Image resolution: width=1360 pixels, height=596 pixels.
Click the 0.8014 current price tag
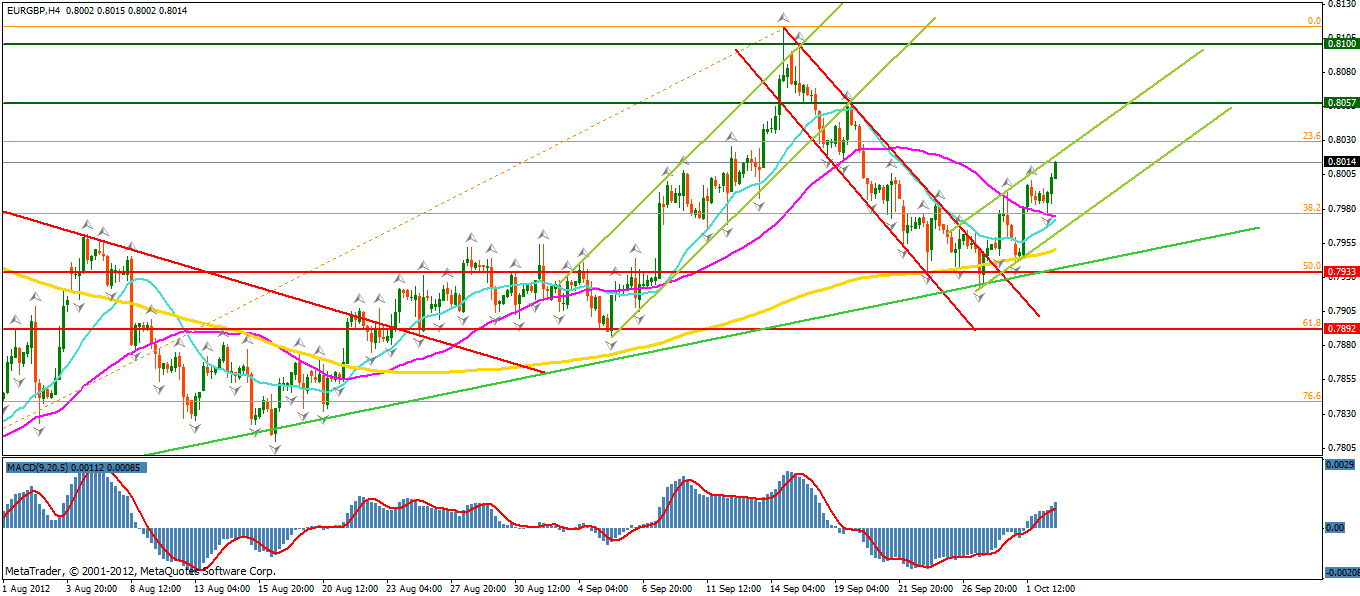1340,162
